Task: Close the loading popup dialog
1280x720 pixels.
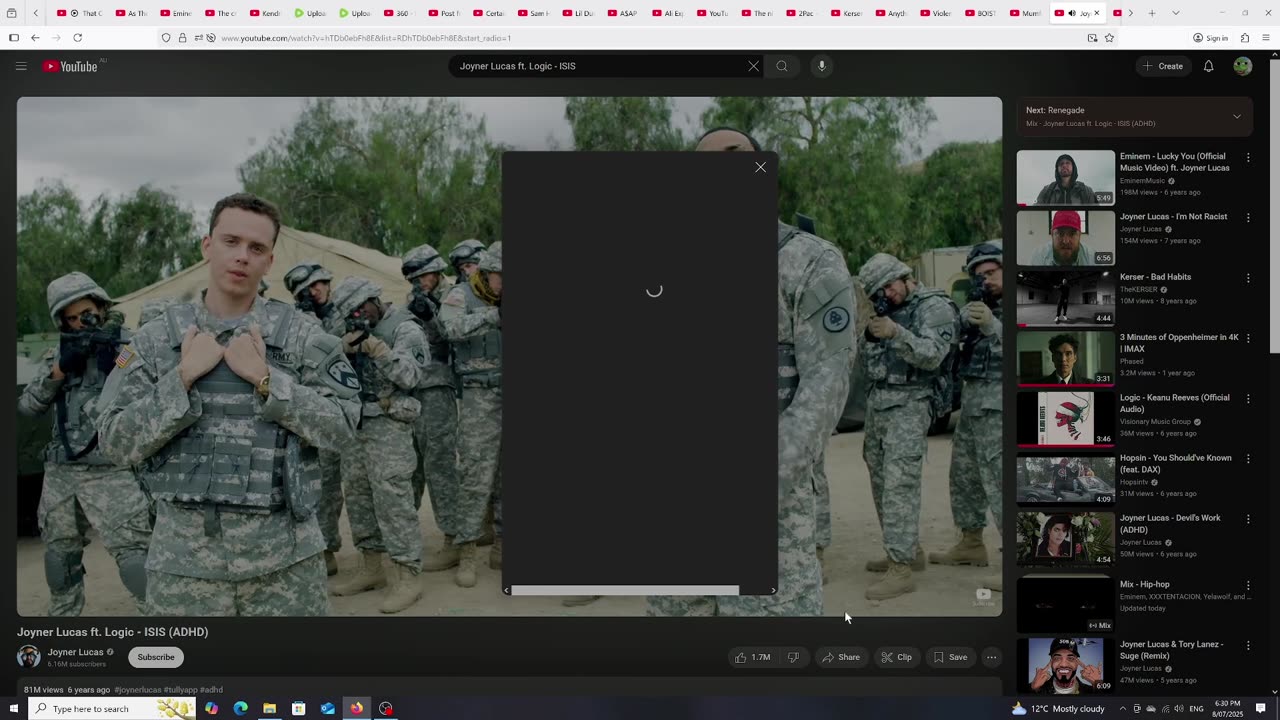Action: (760, 167)
